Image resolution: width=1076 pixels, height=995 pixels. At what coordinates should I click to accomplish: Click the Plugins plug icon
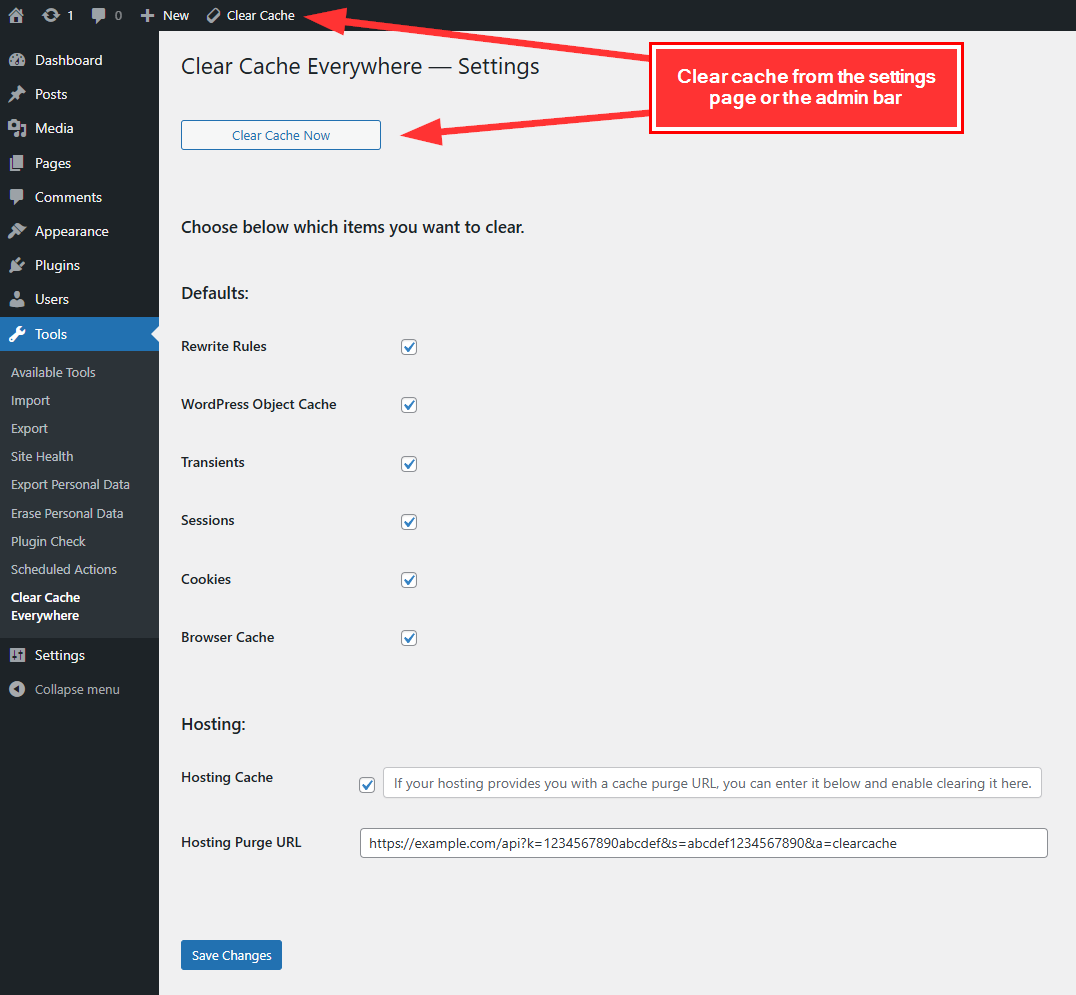coord(17,266)
